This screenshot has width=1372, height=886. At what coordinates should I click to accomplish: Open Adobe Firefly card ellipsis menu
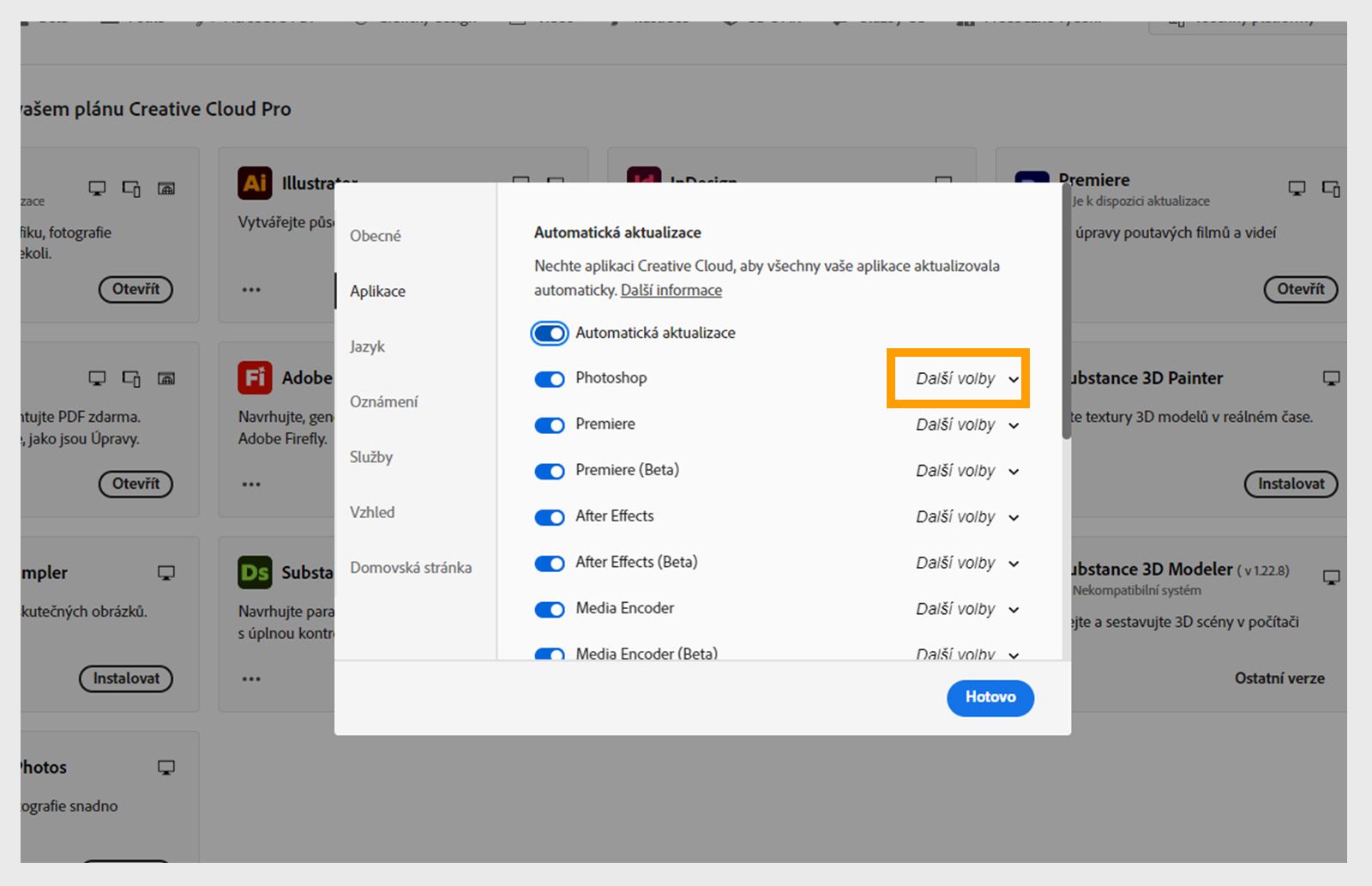(251, 485)
